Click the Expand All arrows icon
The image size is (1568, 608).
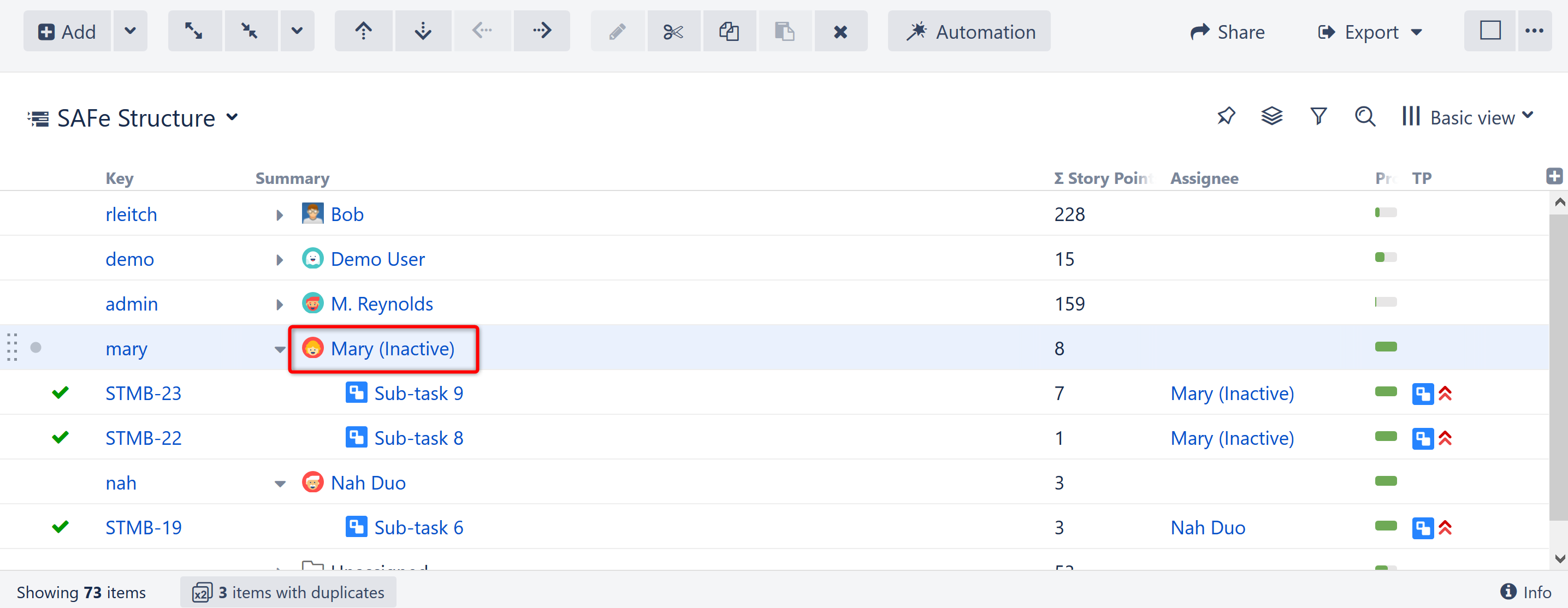(x=194, y=31)
